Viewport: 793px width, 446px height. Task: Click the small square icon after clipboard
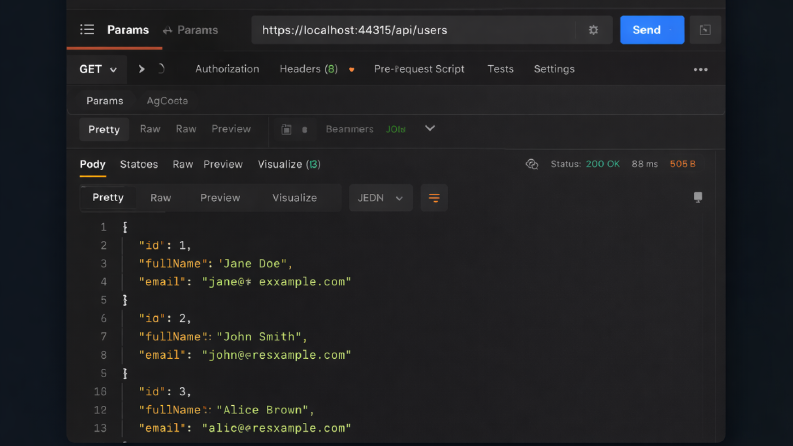(x=304, y=130)
